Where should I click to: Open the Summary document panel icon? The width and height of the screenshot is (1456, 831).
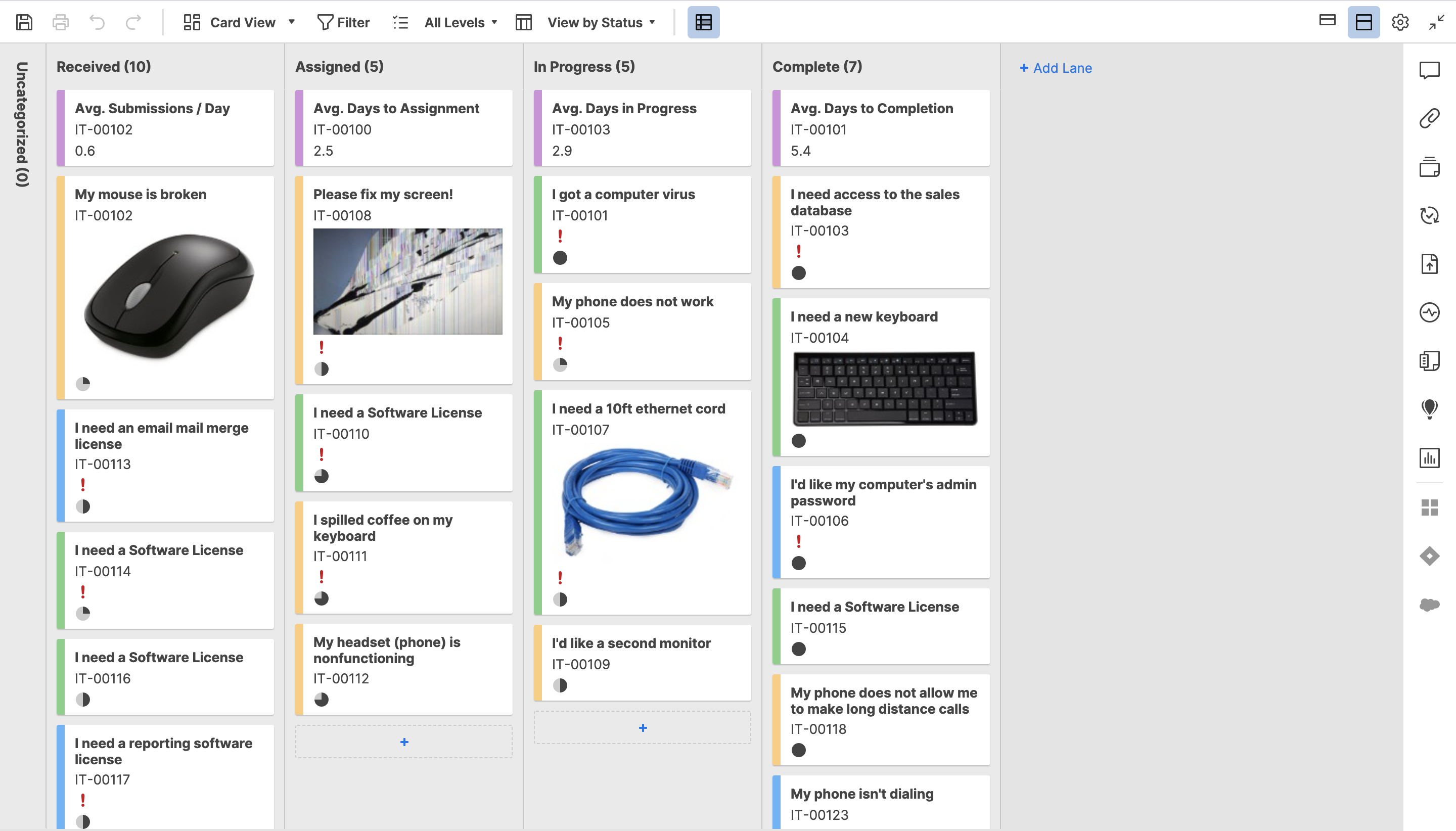click(1429, 361)
